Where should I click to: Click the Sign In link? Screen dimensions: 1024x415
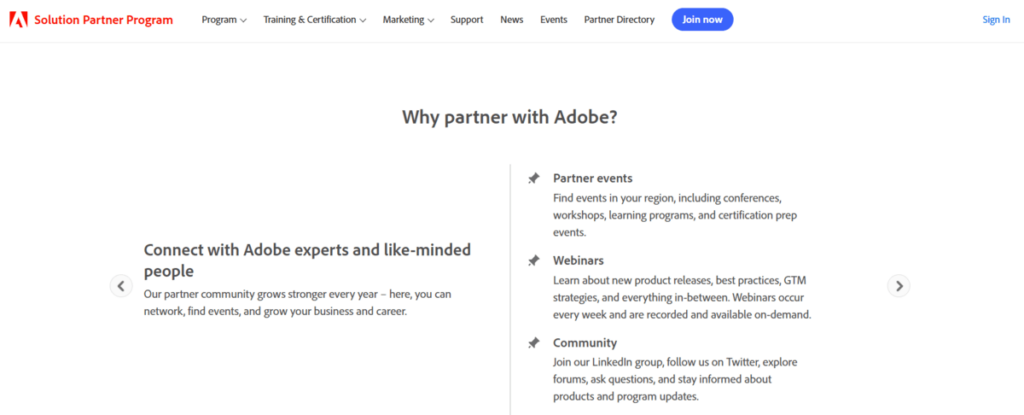click(x=997, y=20)
